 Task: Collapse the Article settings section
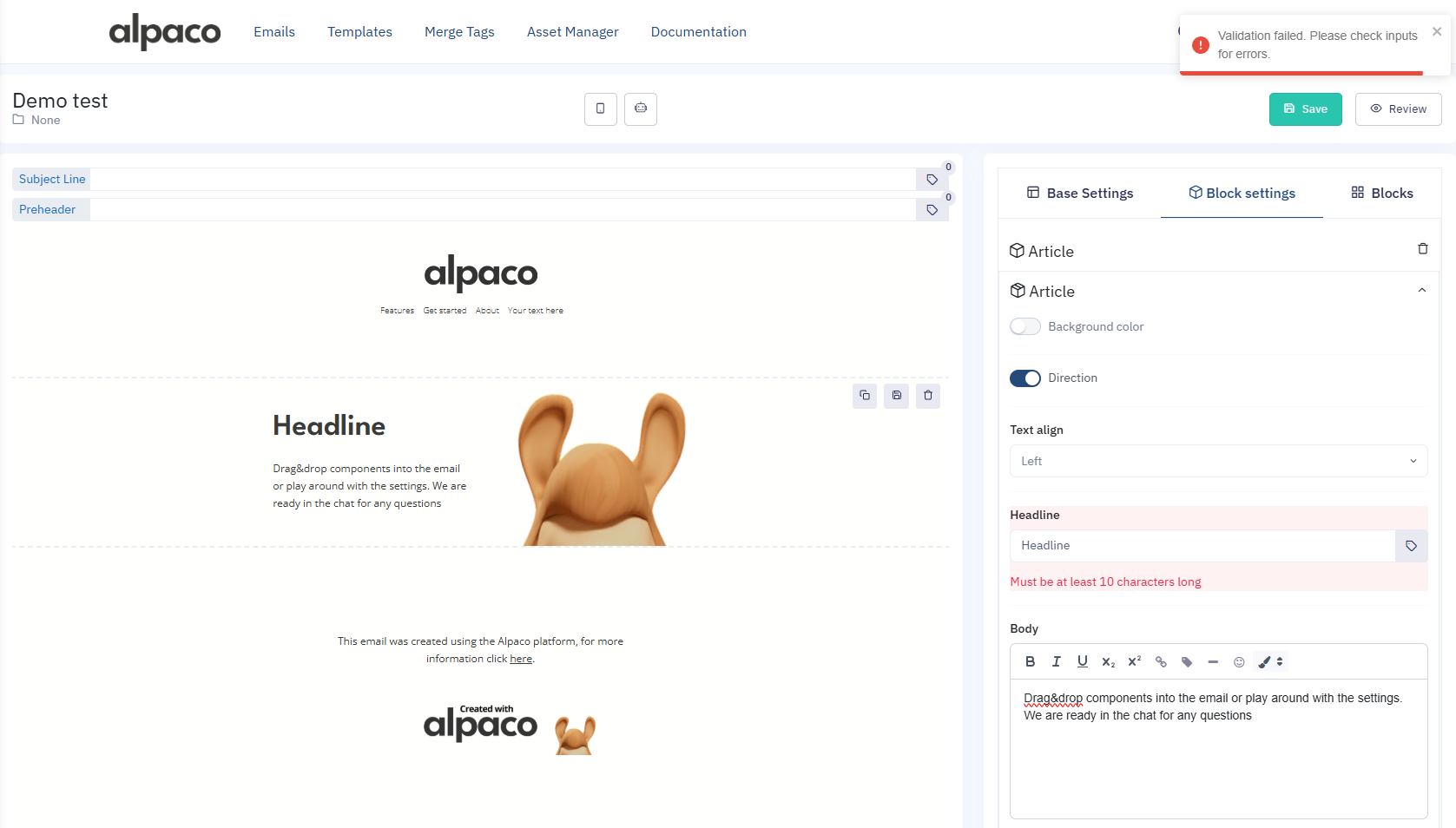(1421, 291)
